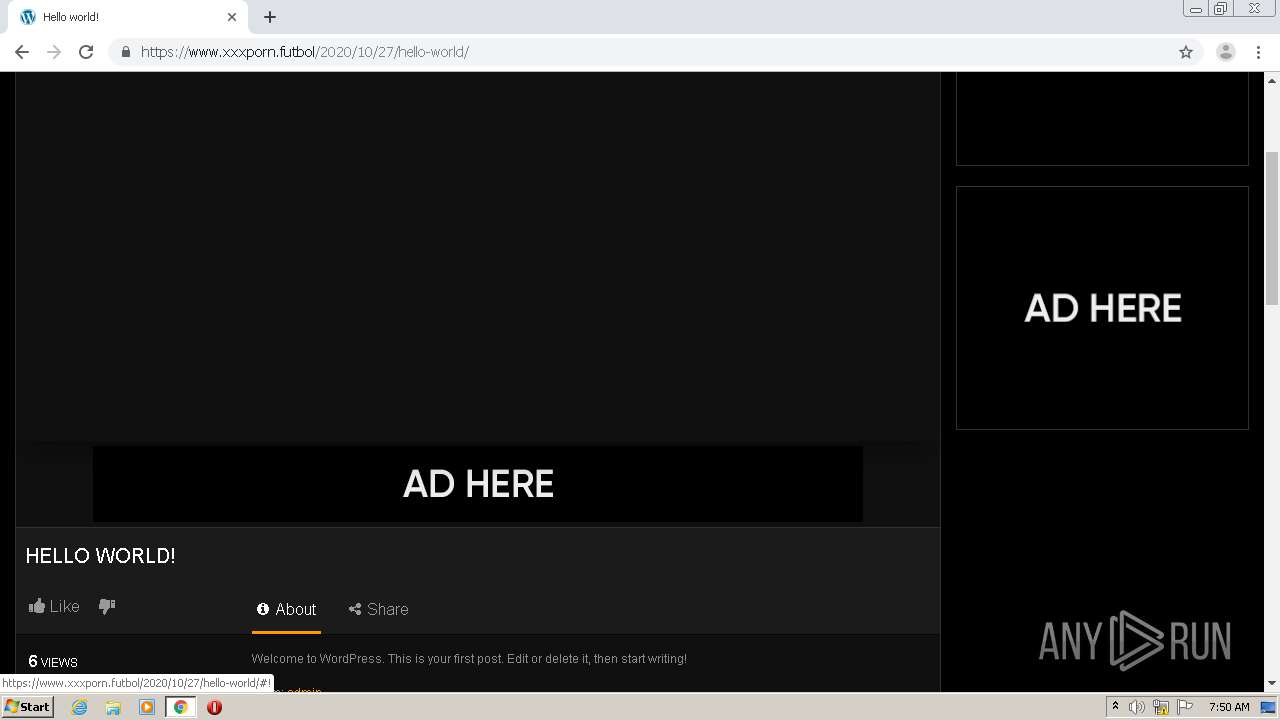
Task: Open Internet Explorer from taskbar
Action: click(80, 707)
